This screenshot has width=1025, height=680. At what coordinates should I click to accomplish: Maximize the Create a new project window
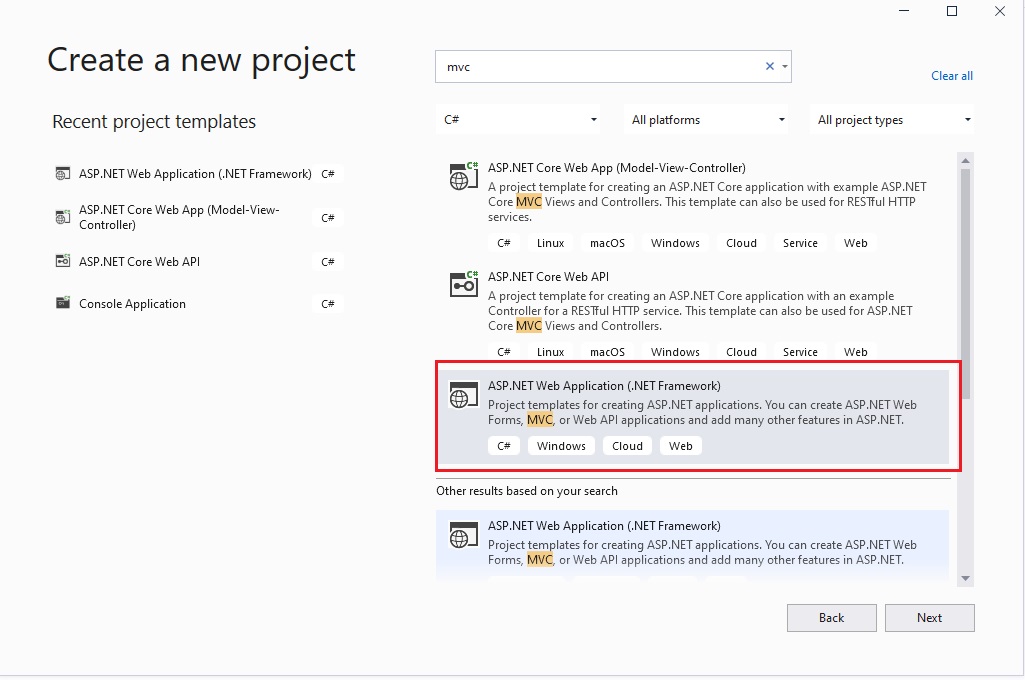pos(952,11)
